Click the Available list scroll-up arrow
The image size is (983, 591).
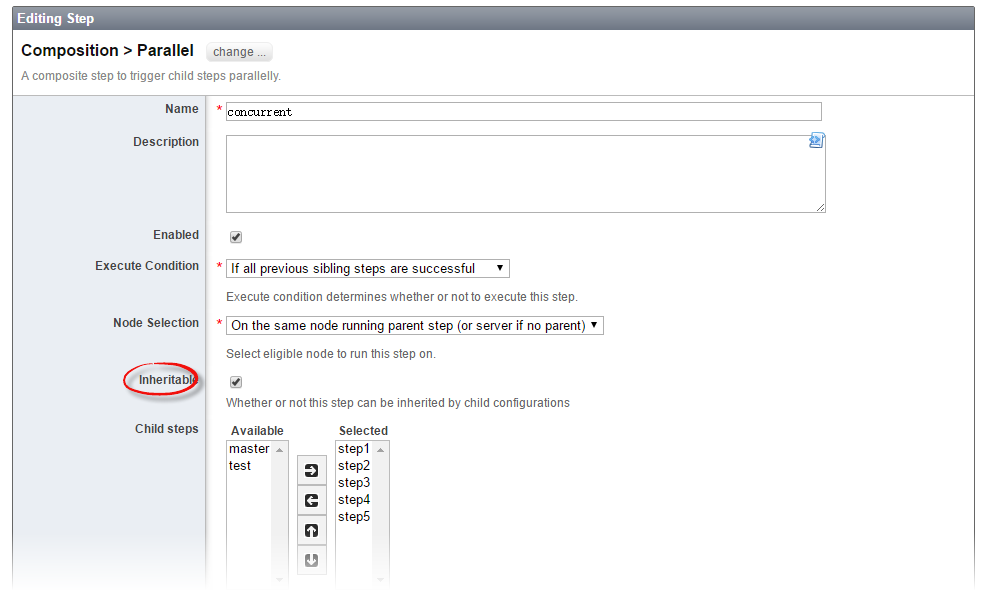[280, 450]
